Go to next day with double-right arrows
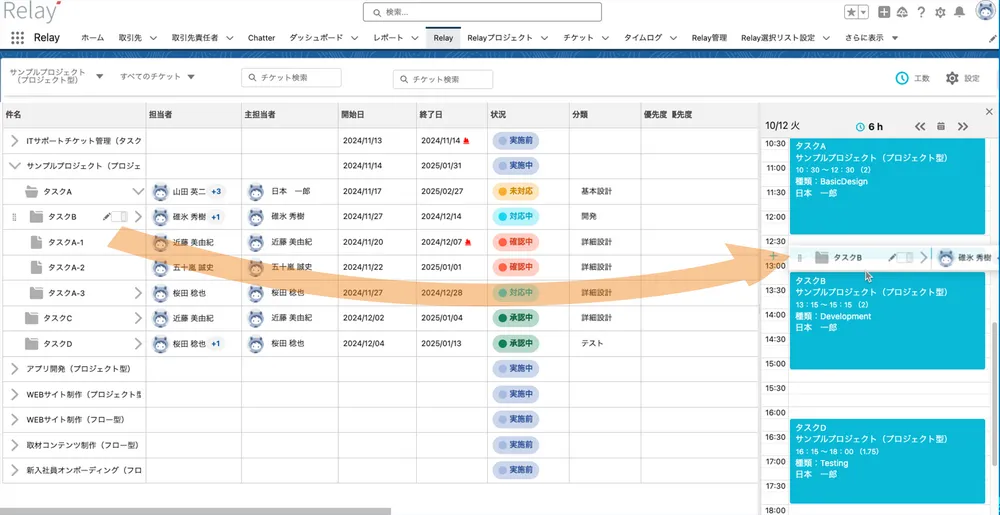 (963, 126)
